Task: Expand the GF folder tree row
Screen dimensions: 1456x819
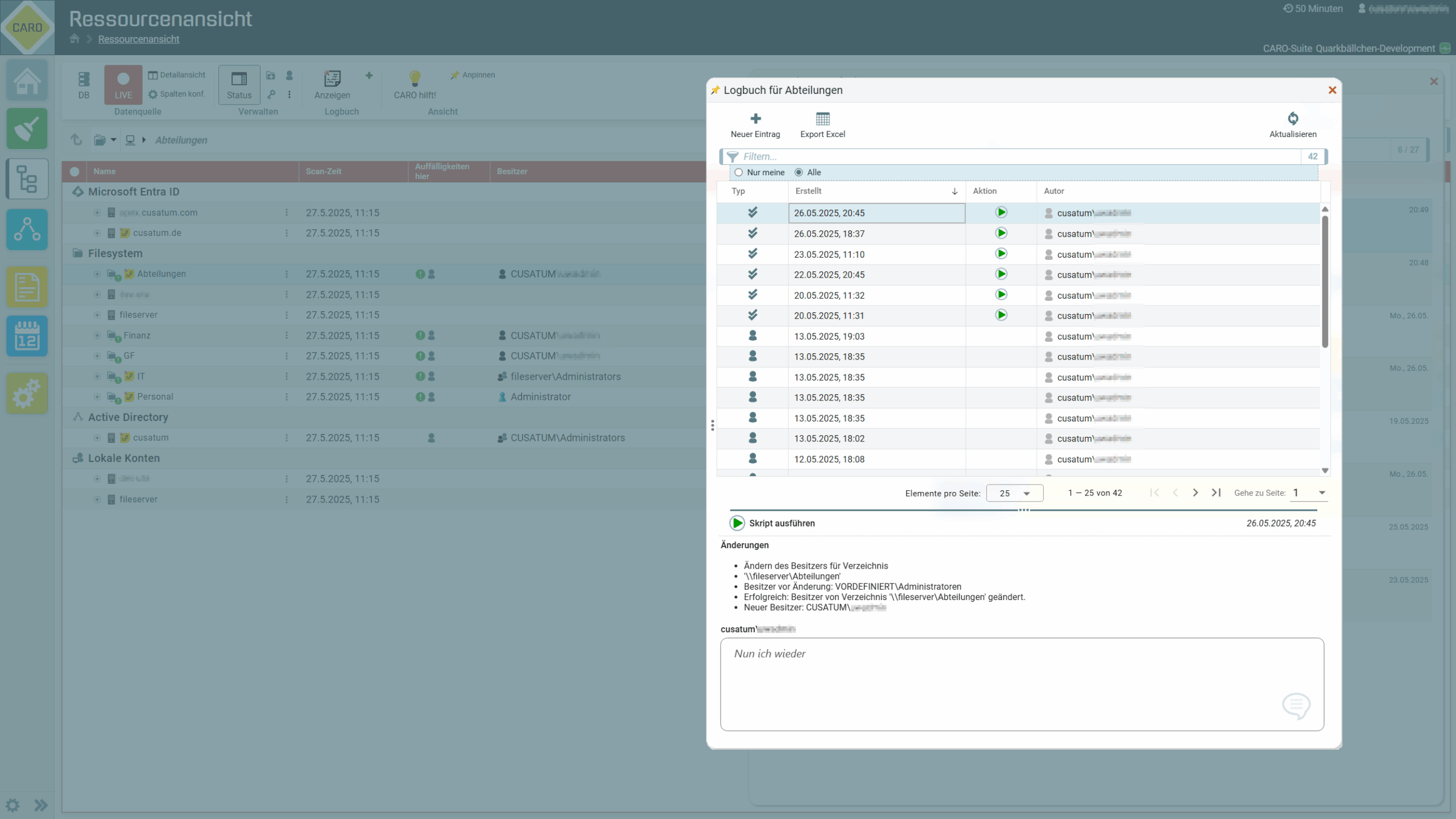Action: click(97, 356)
